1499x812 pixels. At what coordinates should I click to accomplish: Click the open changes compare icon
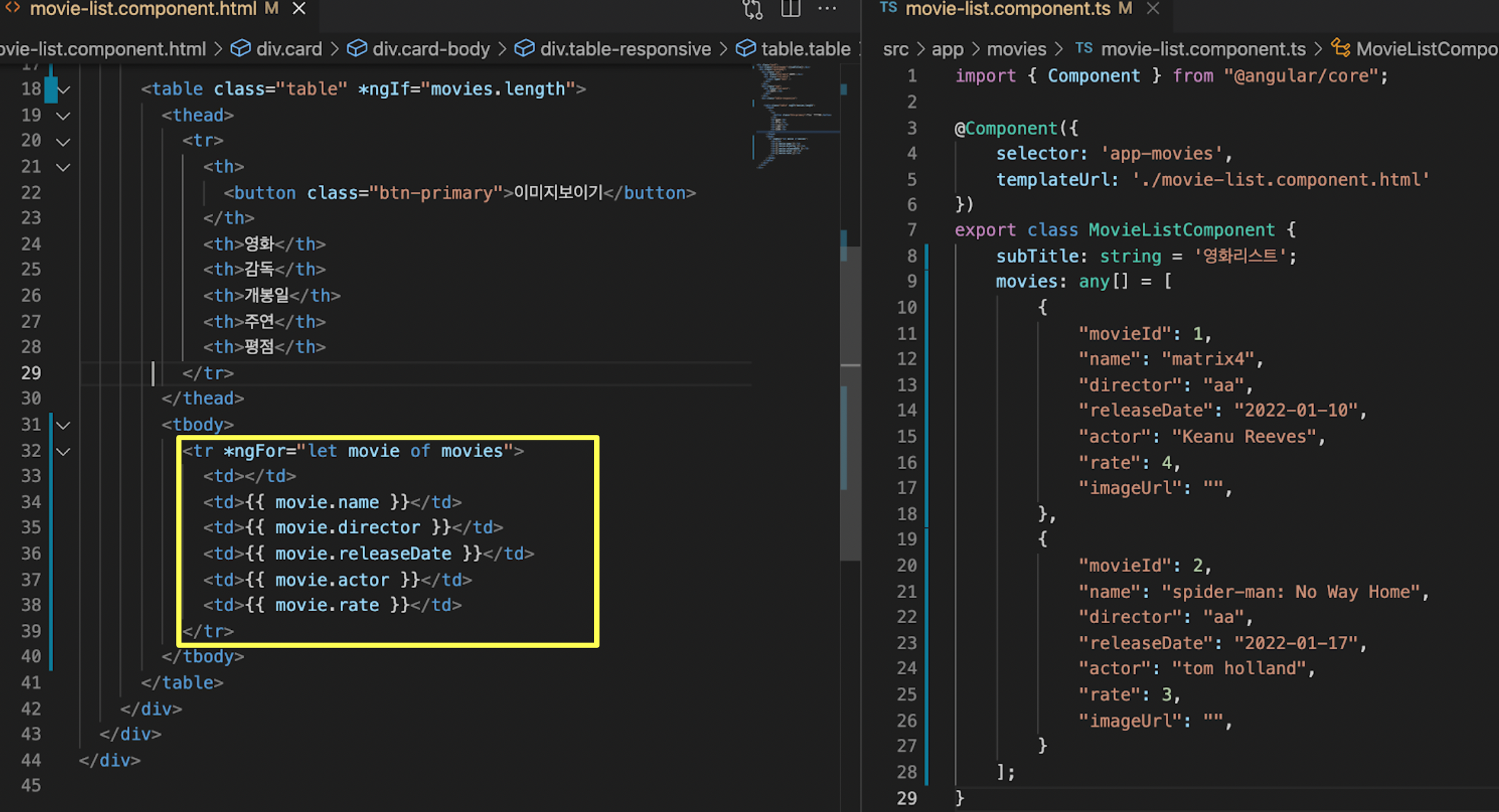[x=752, y=9]
